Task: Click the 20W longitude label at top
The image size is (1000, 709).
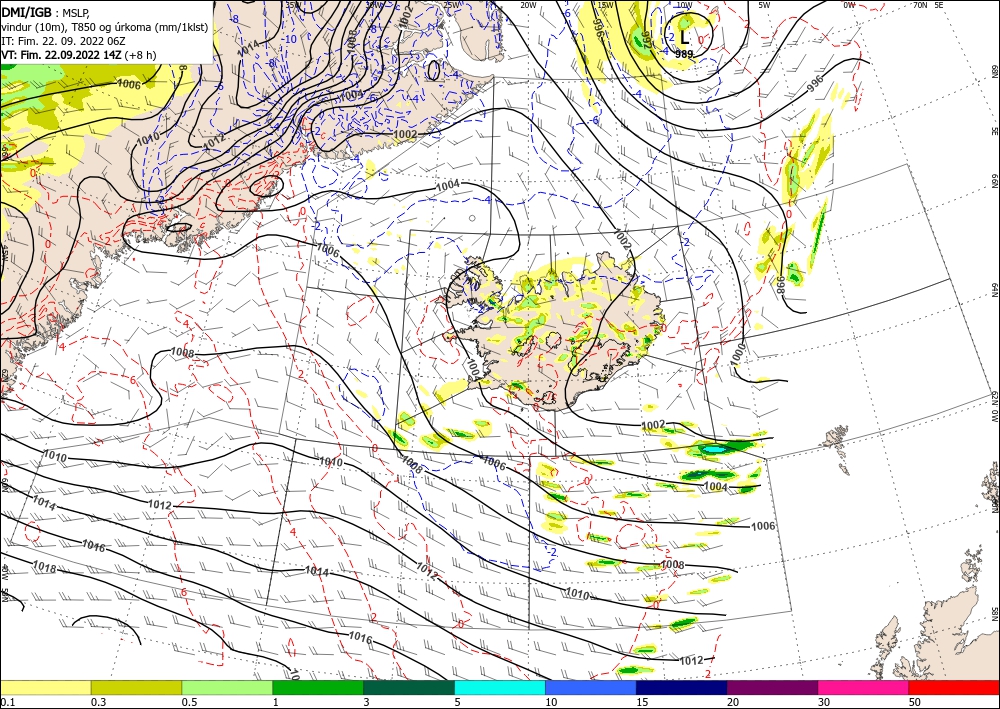Action: [x=528, y=5]
